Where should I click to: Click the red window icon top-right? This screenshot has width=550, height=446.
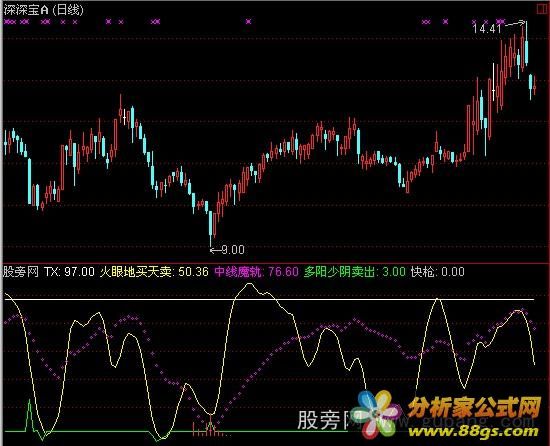click(x=542, y=9)
